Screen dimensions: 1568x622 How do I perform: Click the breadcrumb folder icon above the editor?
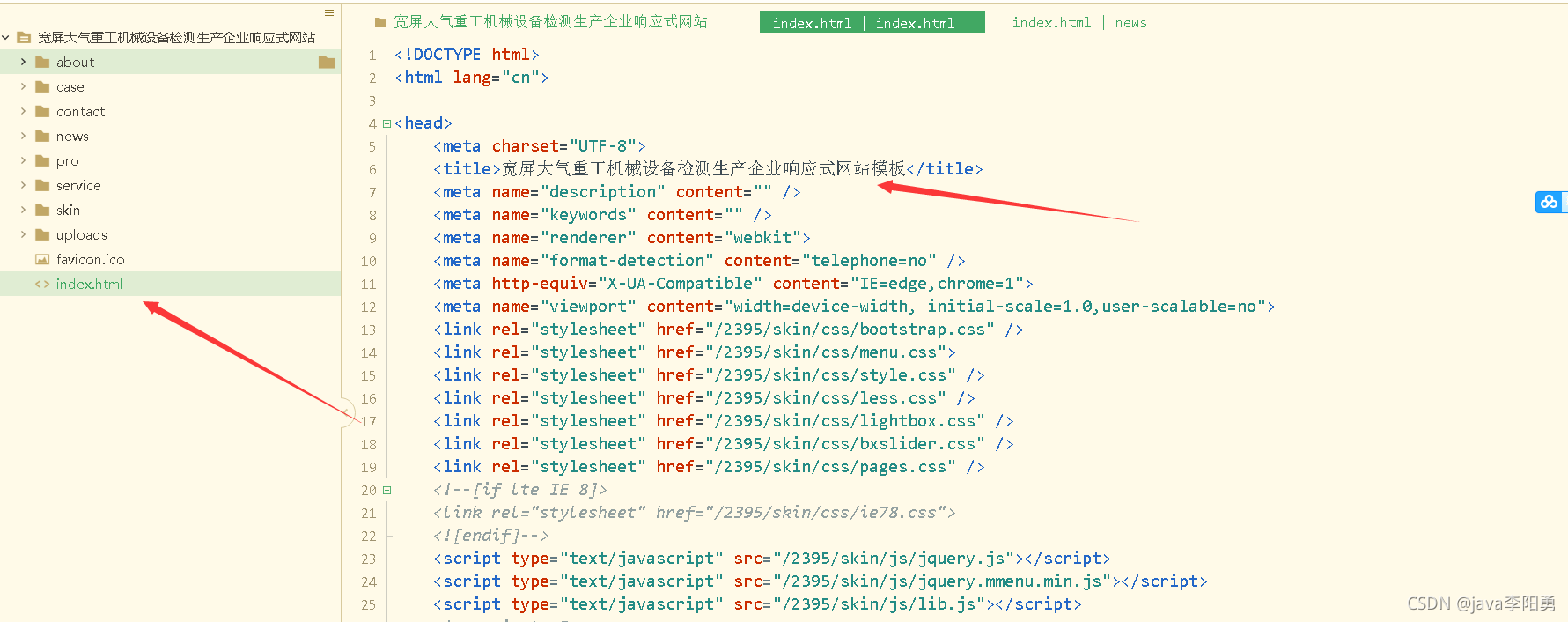tap(380, 23)
